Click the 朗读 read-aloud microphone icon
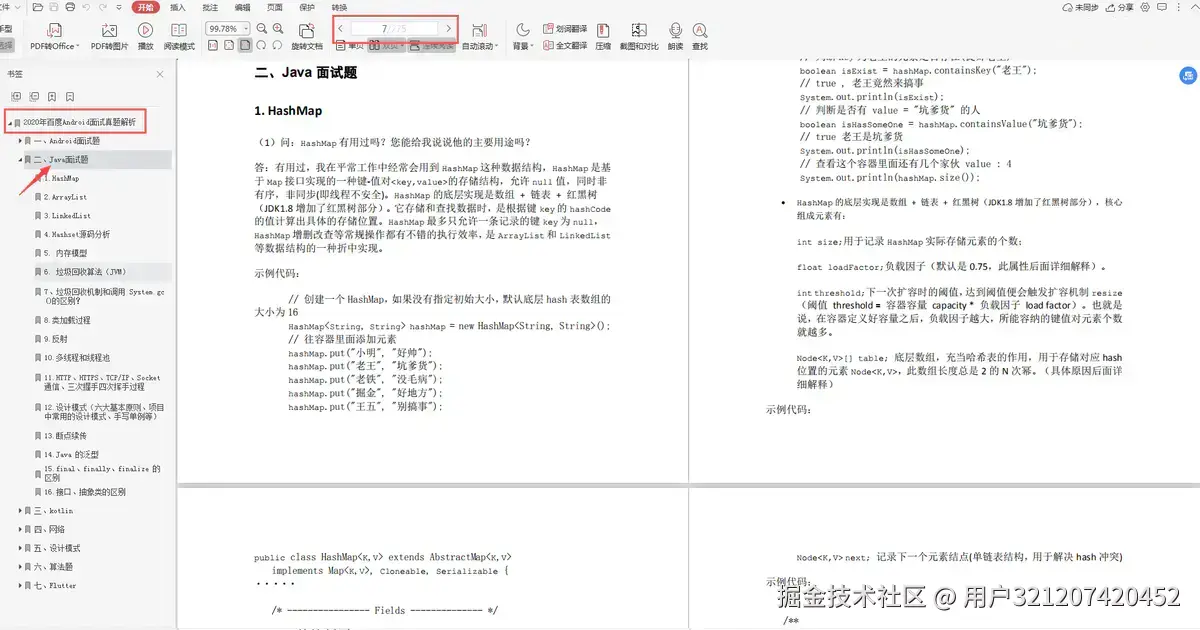Screen dimensions: 1200x630 pyautogui.click(x=676, y=32)
